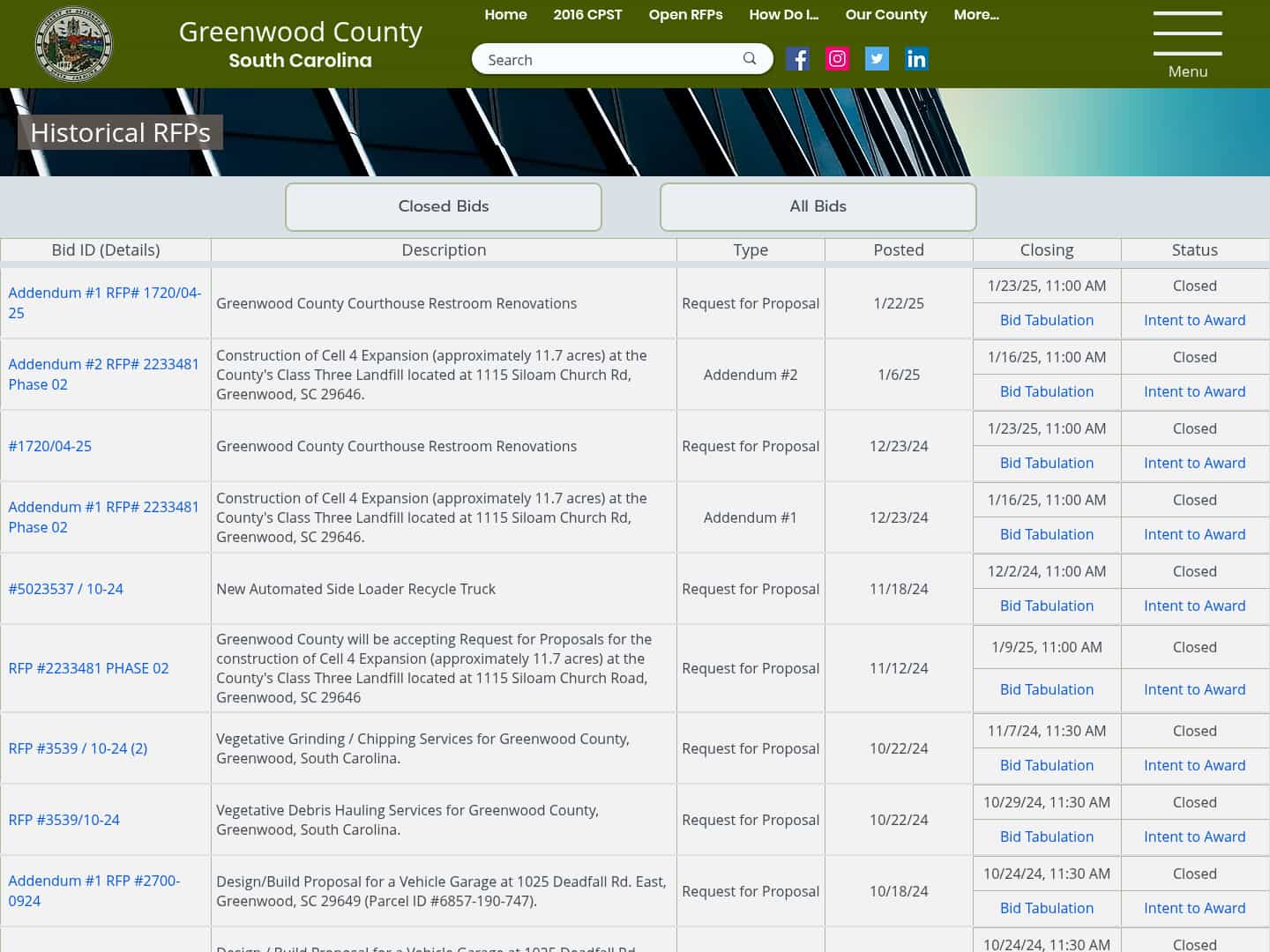
Task: Open Greenwood County's Facebook page
Action: coord(797,58)
